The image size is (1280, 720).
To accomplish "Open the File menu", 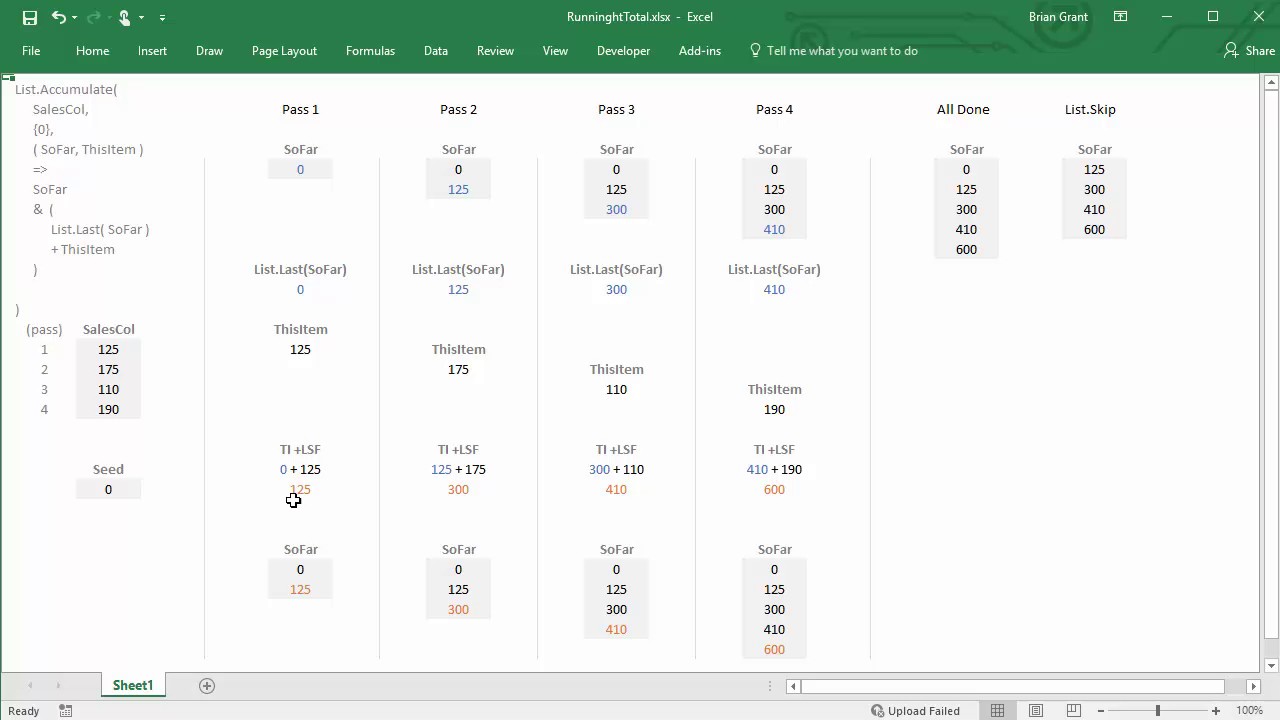I will (31, 51).
